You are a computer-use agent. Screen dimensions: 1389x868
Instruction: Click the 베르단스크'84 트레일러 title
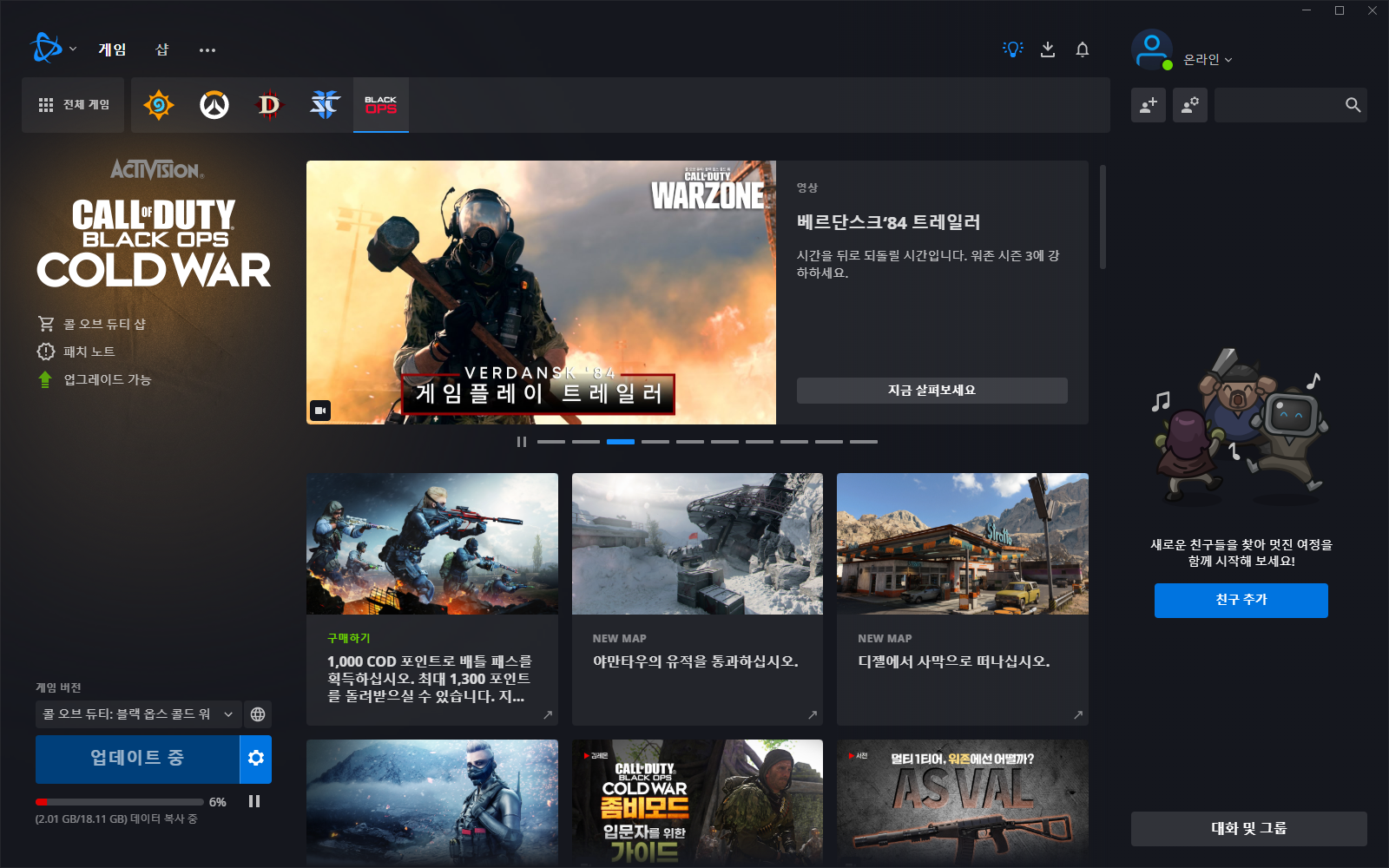point(888,222)
